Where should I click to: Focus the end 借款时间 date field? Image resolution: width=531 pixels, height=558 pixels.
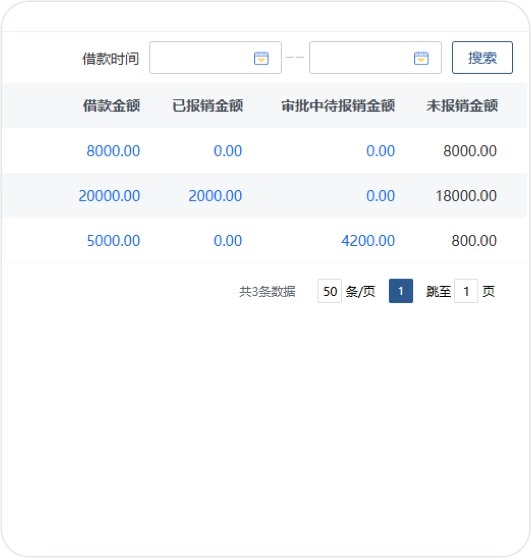pos(375,58)
